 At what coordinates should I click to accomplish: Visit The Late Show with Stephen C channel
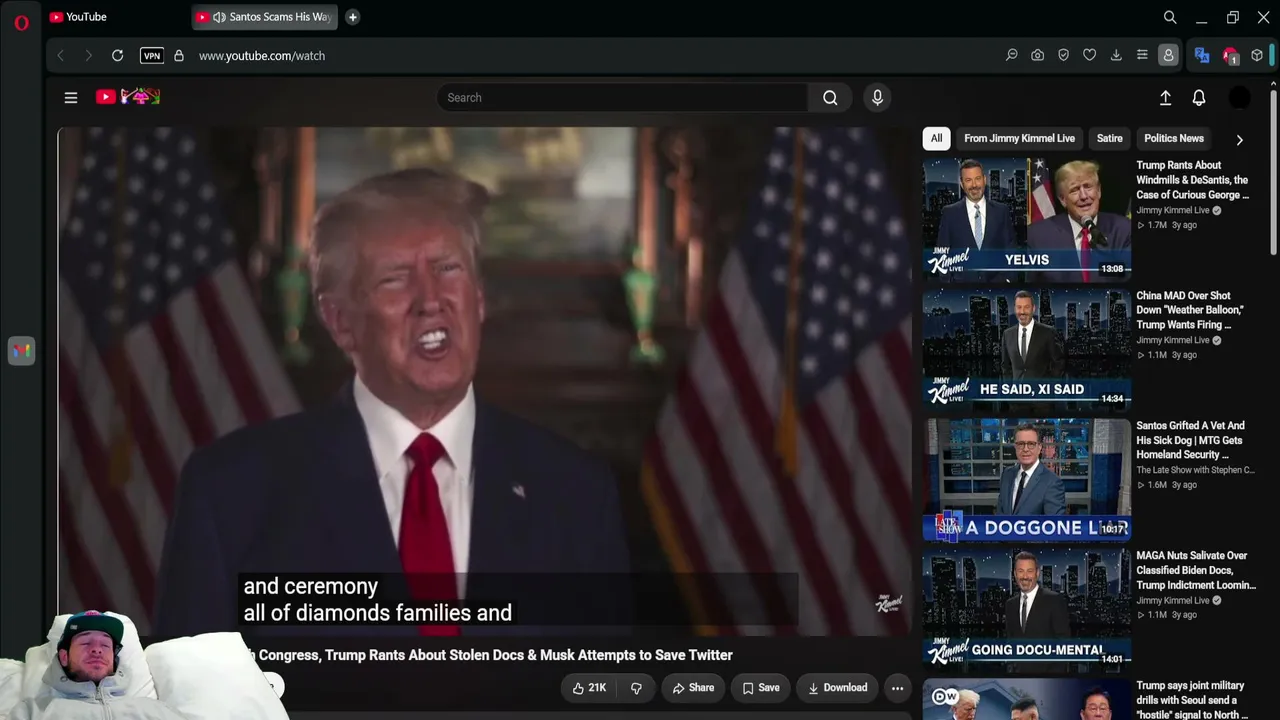tap(1195, 470)
